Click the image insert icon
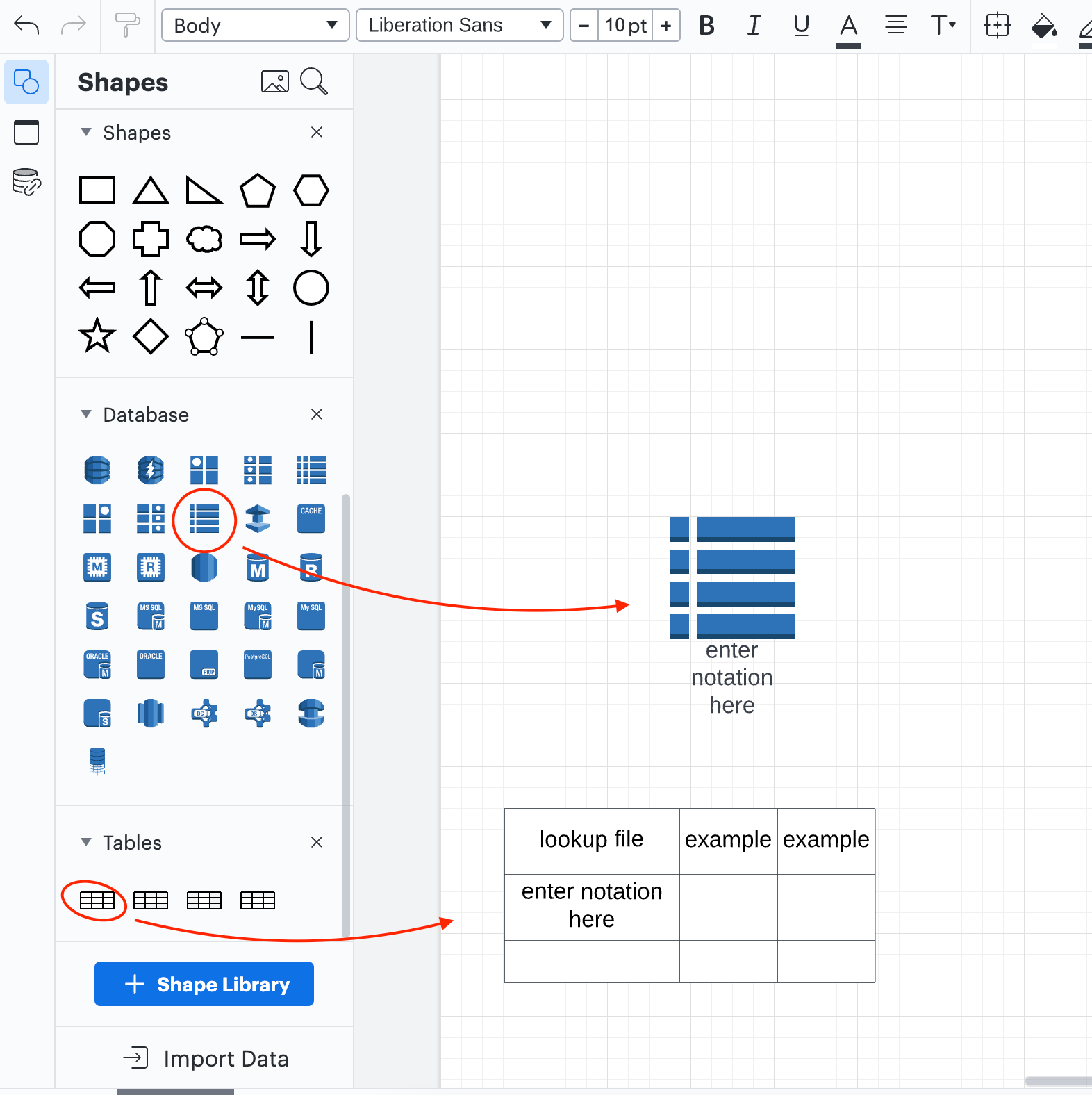 pos(275,82)
